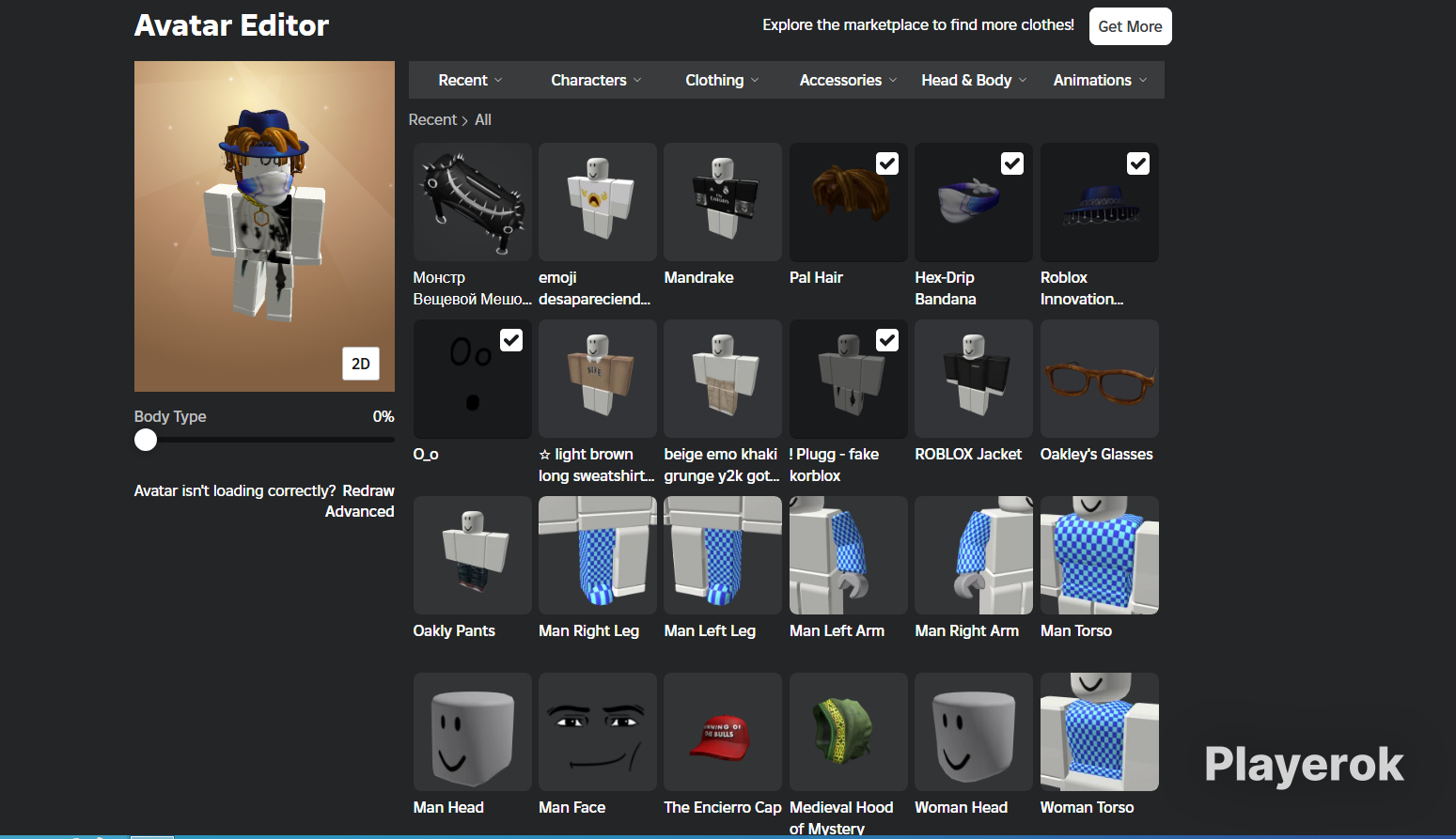
Task: Choose the emoji desapareciendo shirt item
Action: pyautogui.click(x=598, y=202)
